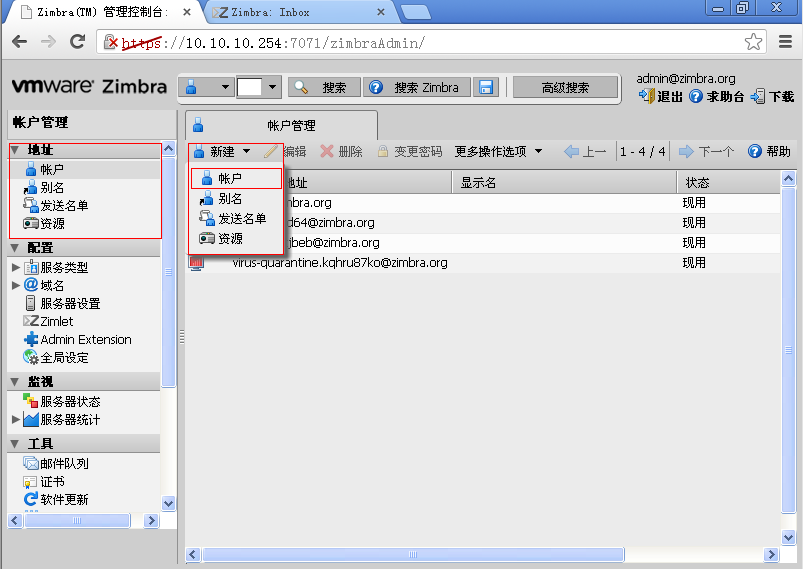This screenshot has height=569, width=804.
Task: Expand the 域名 tree node
Action: click(x=15, y=285)
